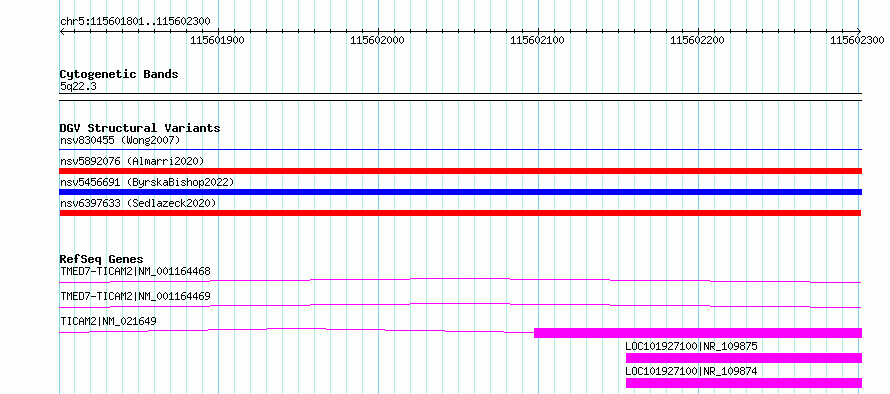The height and width of the screenshot is (394, 890).
Task: Click ruler position 115602000
Action: pyautogui.click(x=377, y=40)
